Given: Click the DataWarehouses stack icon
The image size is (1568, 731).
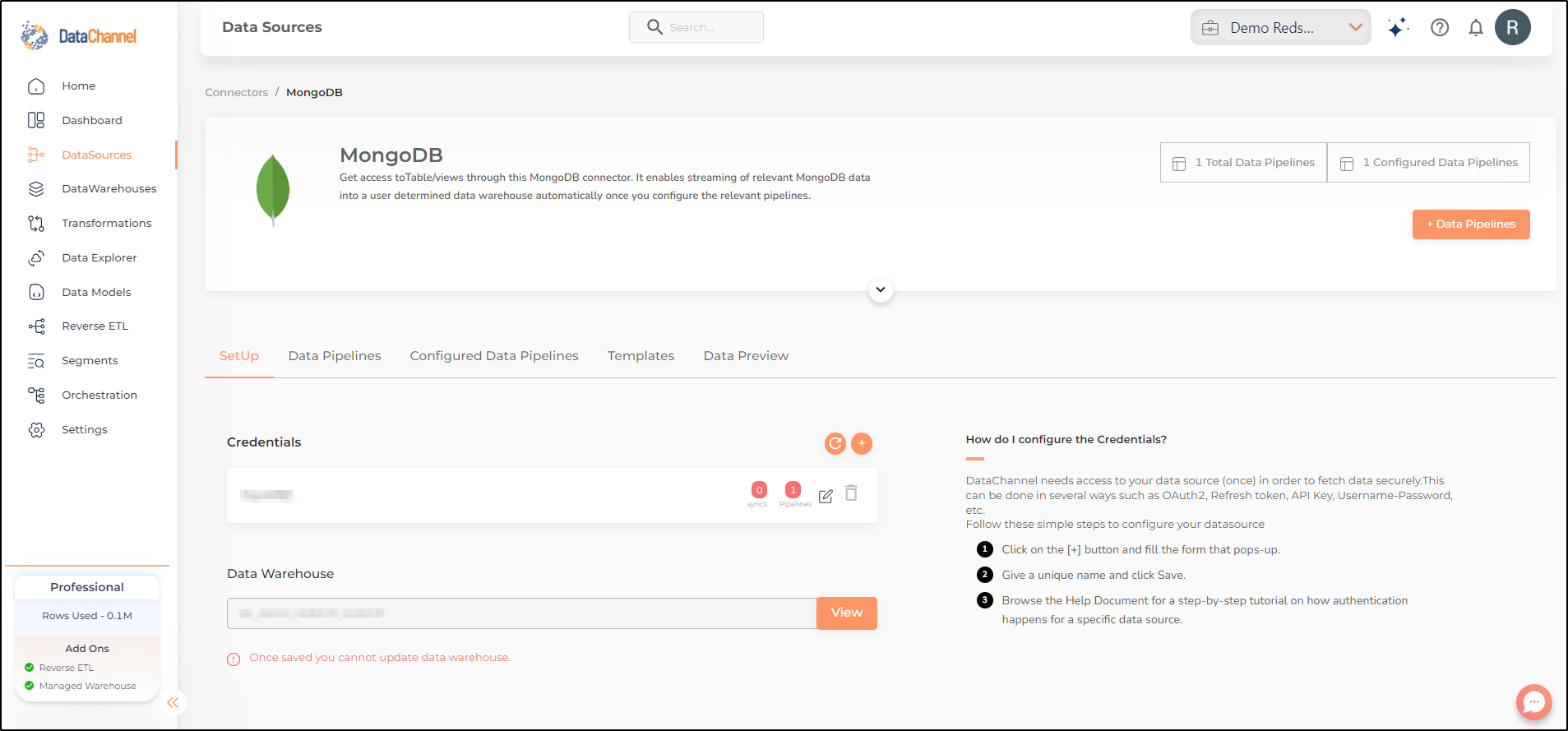Looking at the screenshot, I should pyautogui.click(x=36, y=188).
